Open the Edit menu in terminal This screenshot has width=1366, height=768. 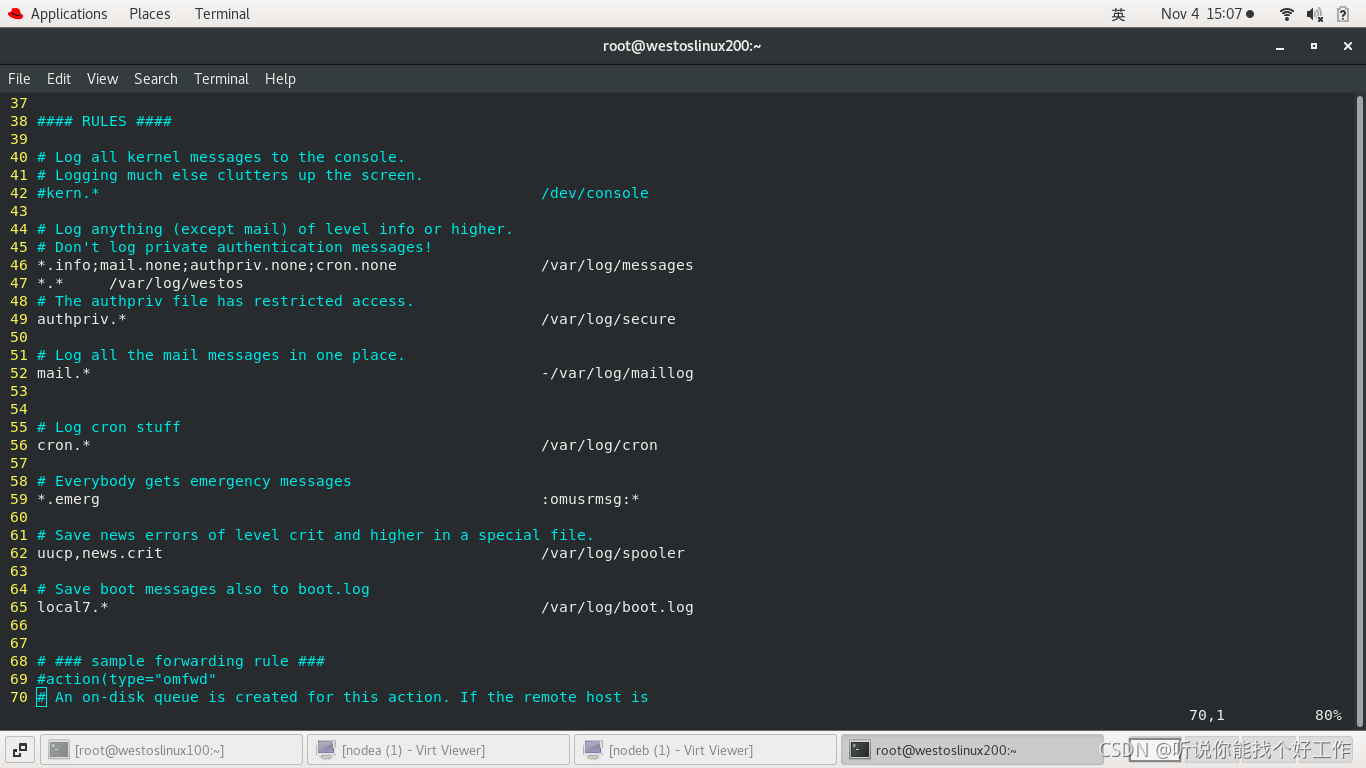59,79
